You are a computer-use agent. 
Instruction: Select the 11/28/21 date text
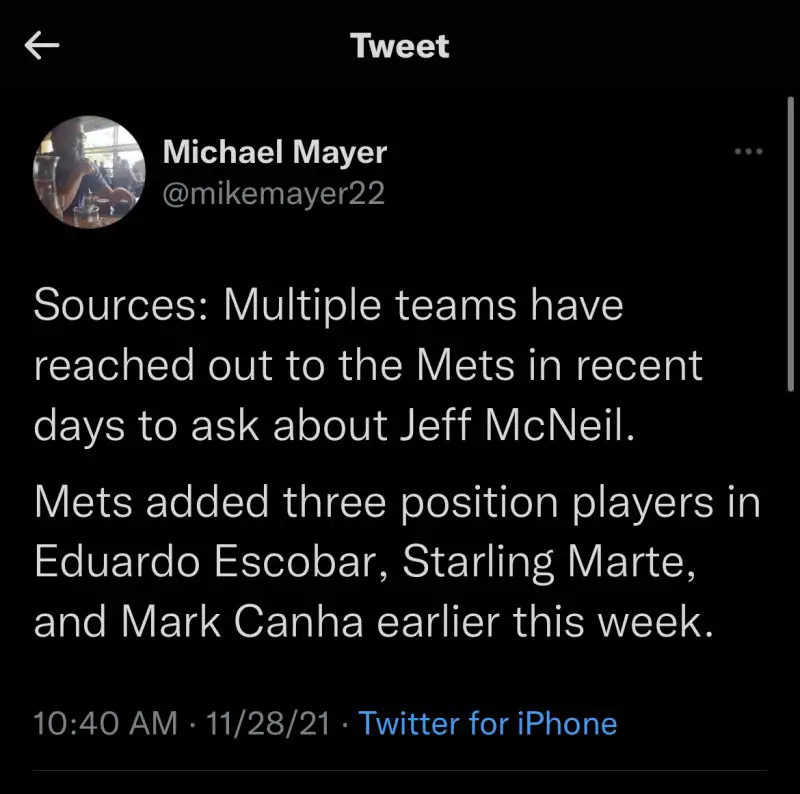(267, 723)
